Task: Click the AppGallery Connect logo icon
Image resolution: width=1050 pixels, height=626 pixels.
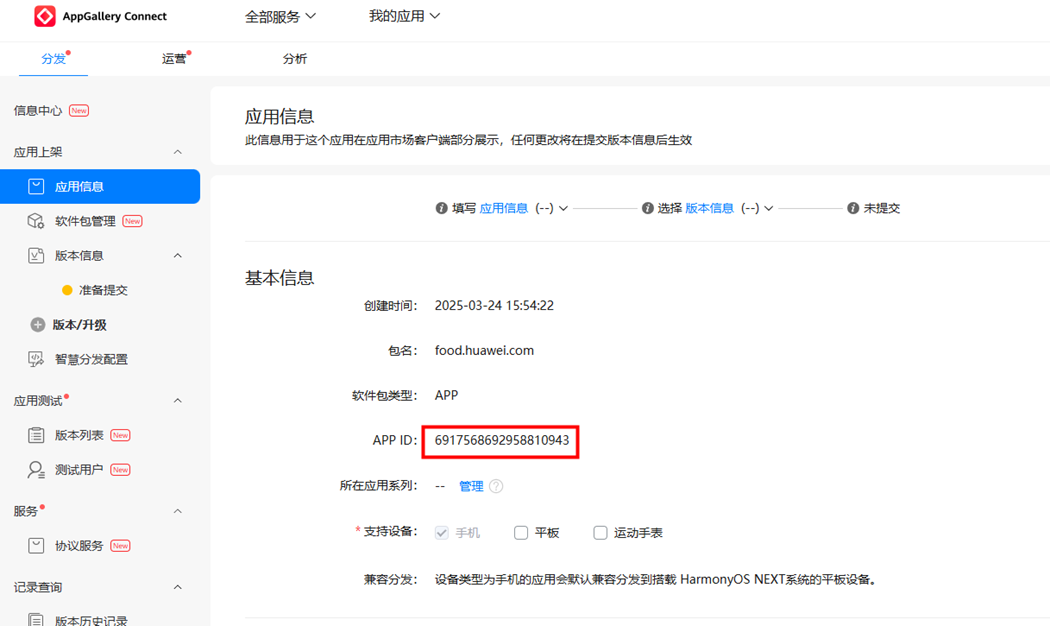Action: coord(45,16)
